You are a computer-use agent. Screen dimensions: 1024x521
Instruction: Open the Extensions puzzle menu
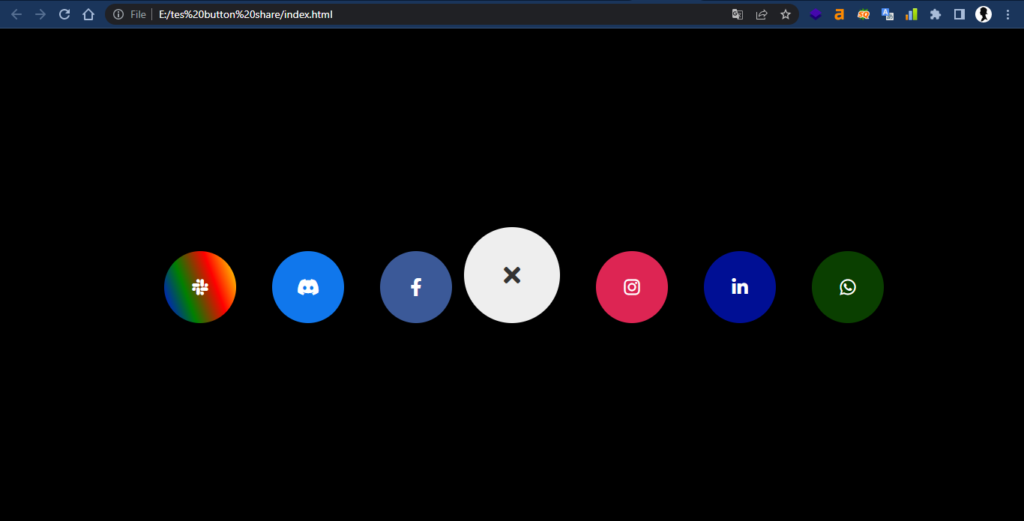[935, 14]
